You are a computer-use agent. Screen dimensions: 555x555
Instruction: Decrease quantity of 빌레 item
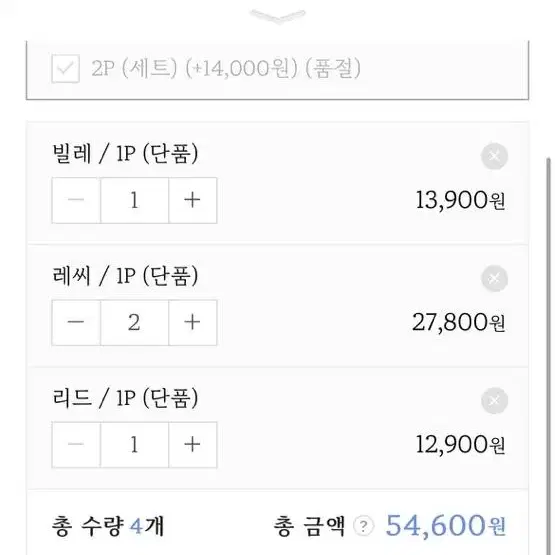click(76, 200)
